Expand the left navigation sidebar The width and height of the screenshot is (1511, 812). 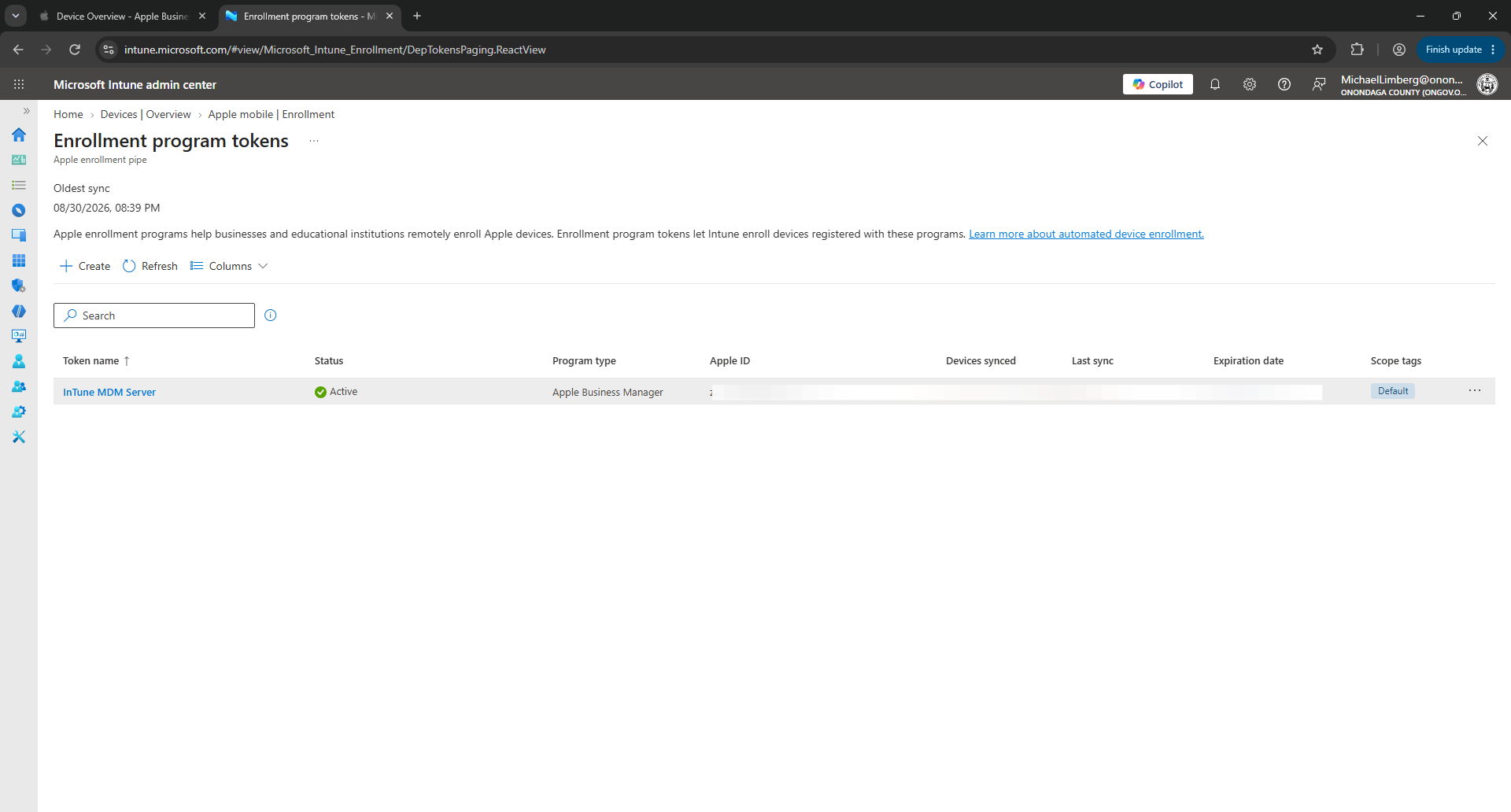[x=26, y=111]
